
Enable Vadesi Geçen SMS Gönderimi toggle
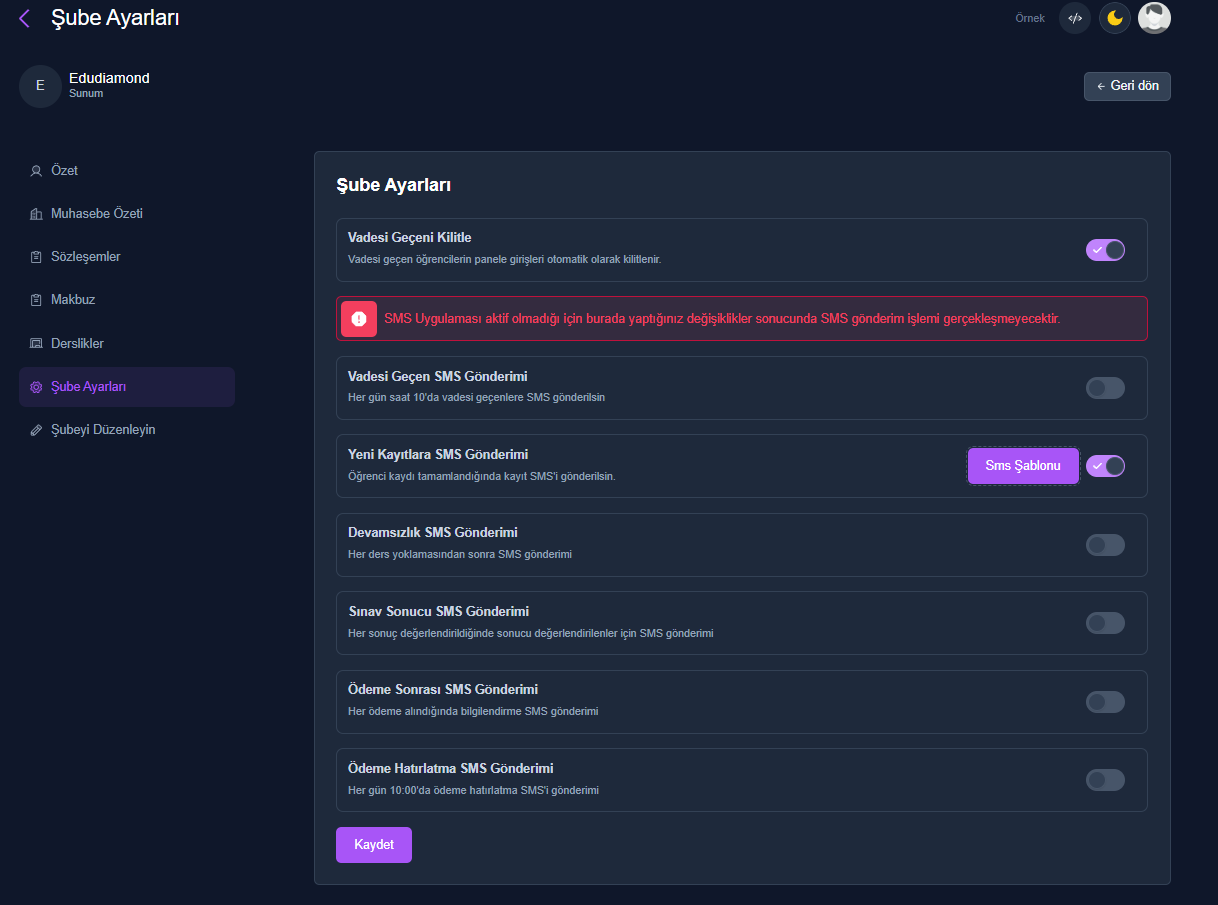pyautogui.click(x=1105, y=388)
